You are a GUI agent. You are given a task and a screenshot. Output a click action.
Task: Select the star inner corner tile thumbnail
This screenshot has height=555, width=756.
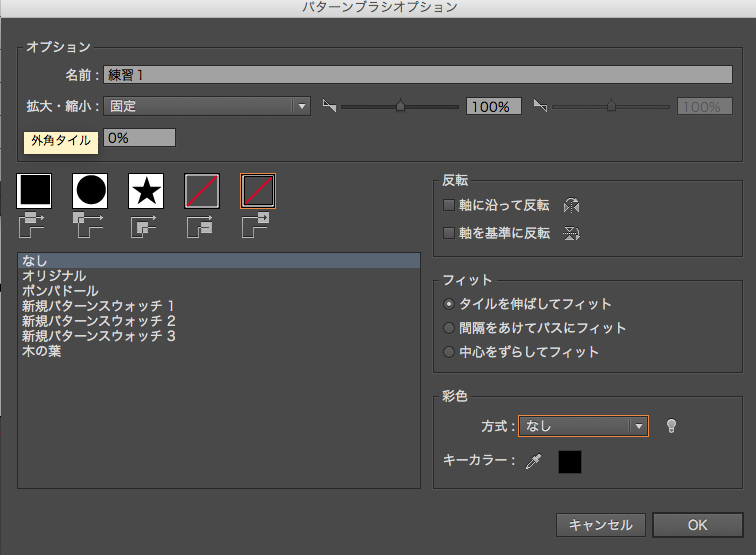146,191
